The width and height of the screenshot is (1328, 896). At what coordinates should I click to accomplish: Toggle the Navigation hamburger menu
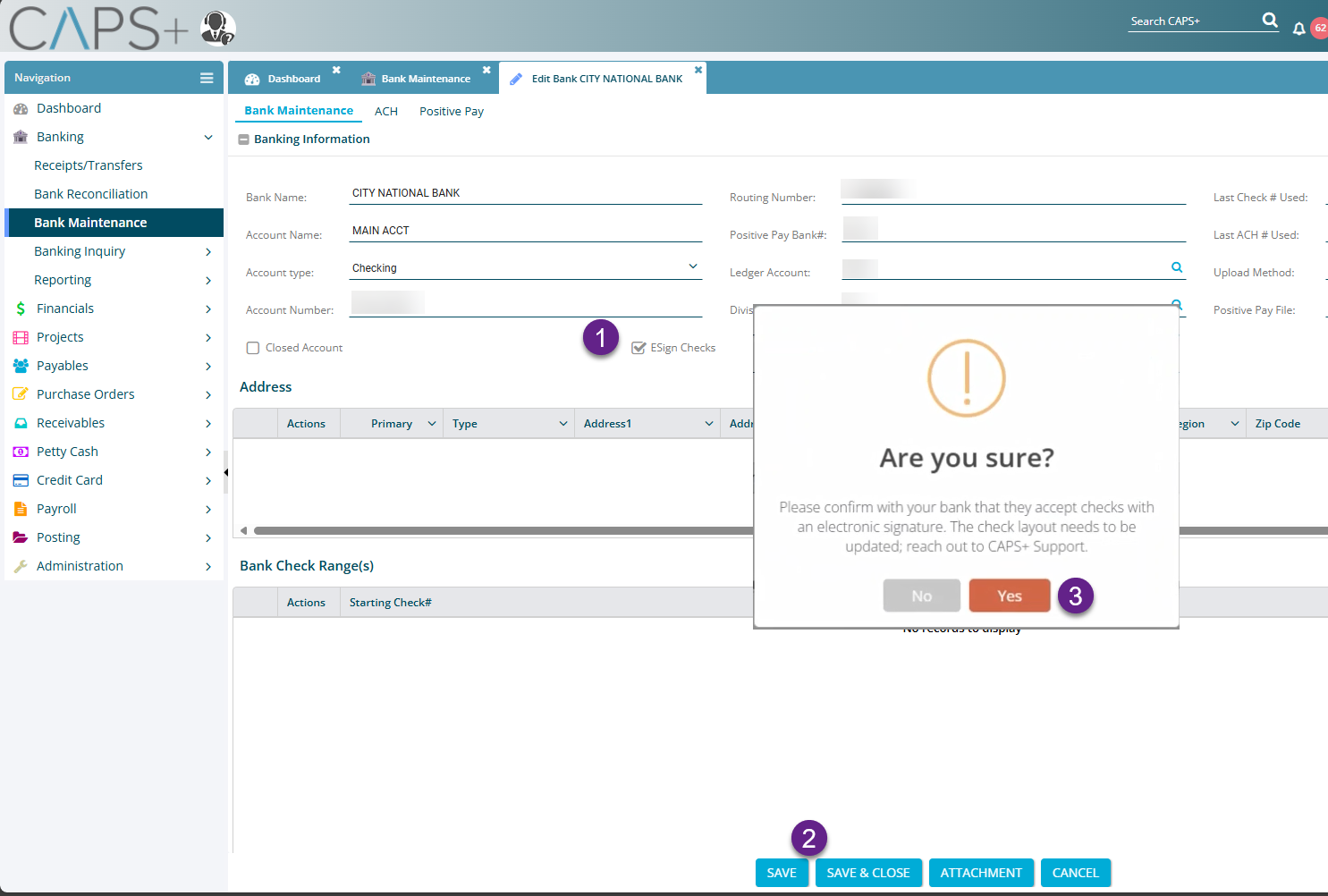click(x=207, y=78)
